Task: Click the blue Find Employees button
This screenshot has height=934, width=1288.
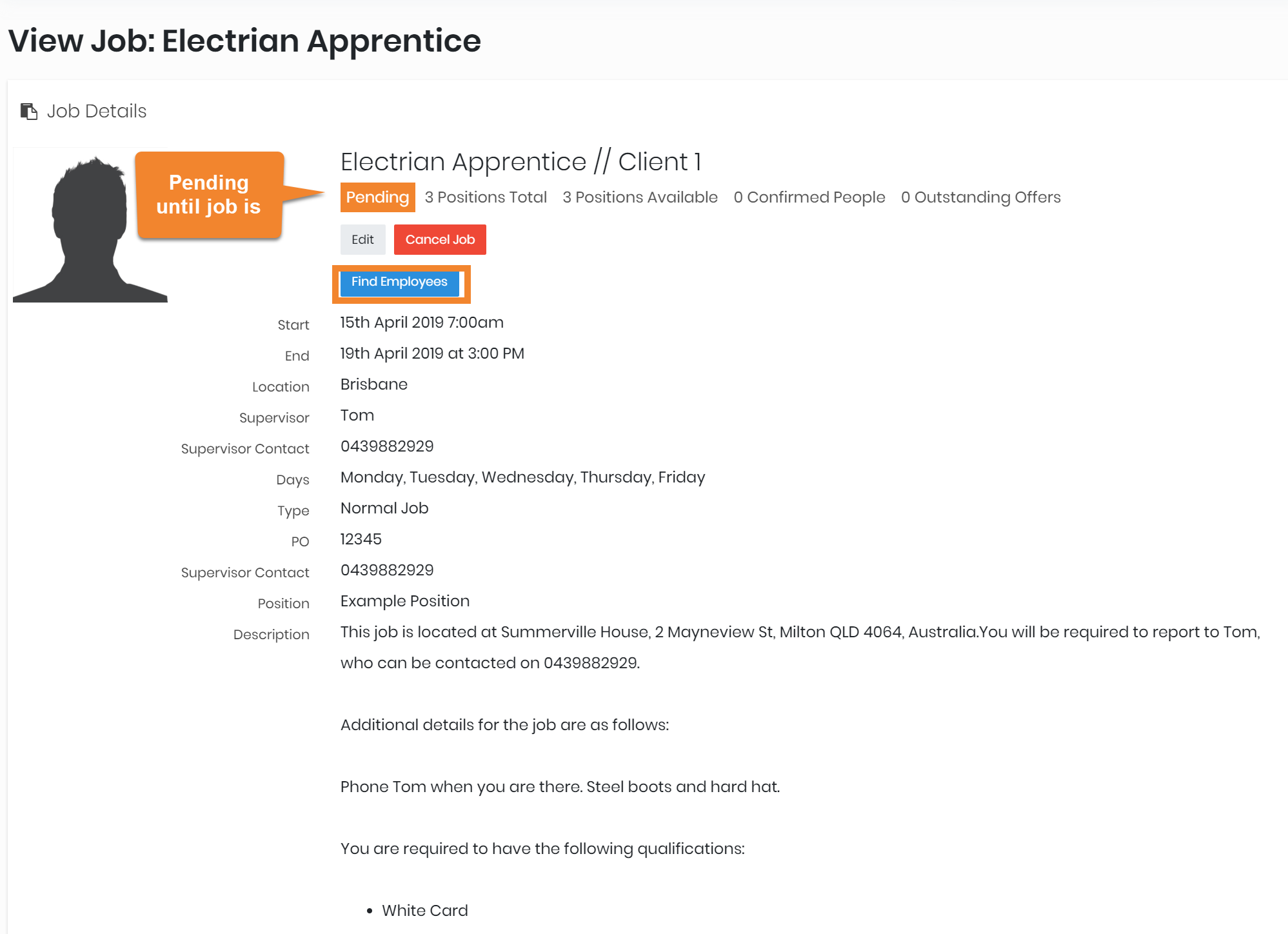Action: tap(399, 283)
